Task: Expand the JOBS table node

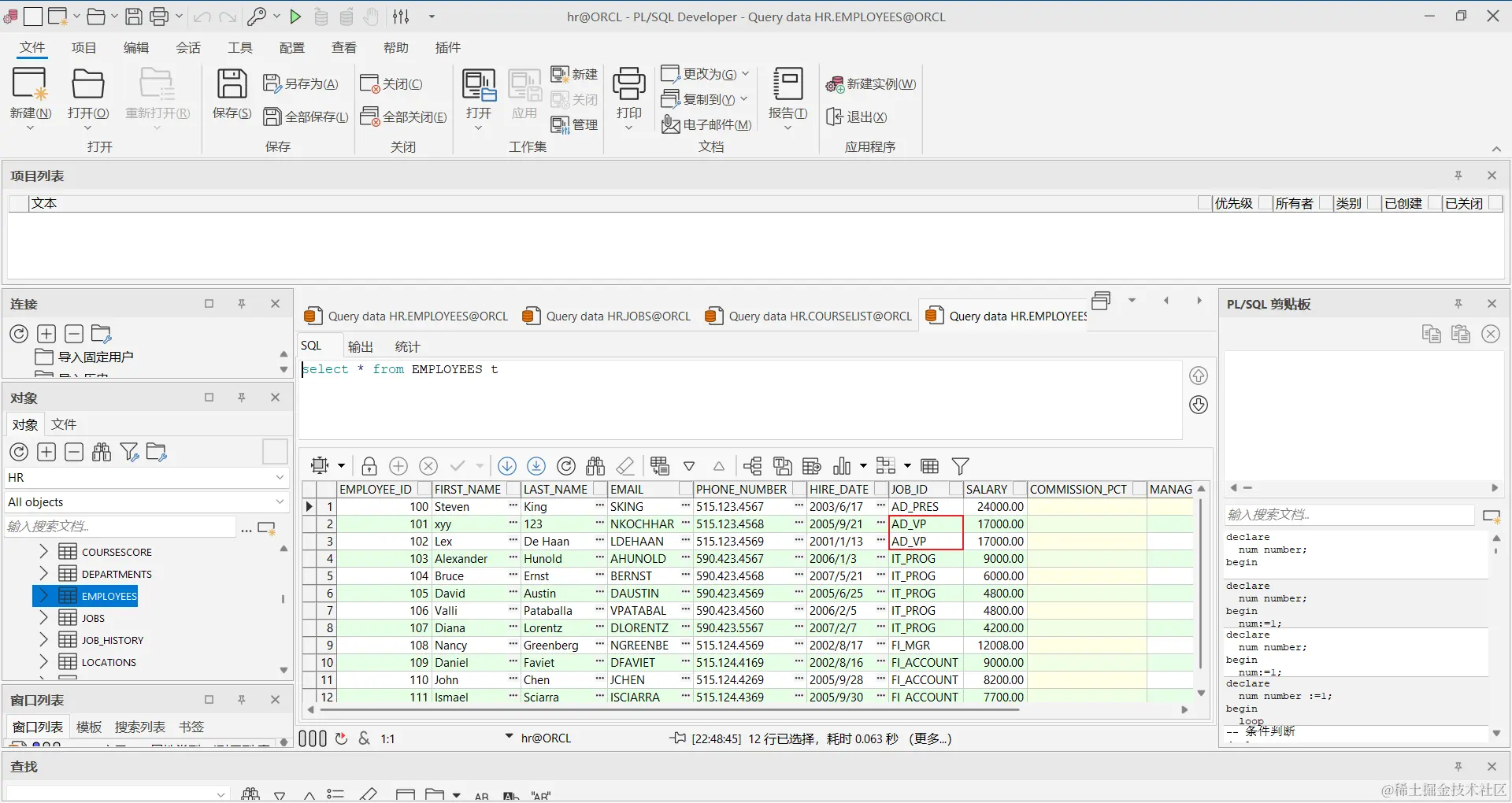Action: [44, 618]
